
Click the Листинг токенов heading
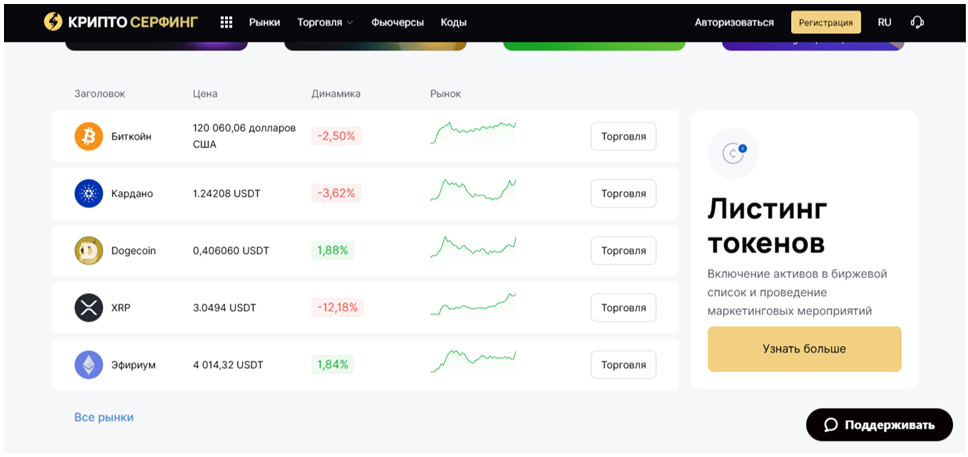click(x=767, y=227)
